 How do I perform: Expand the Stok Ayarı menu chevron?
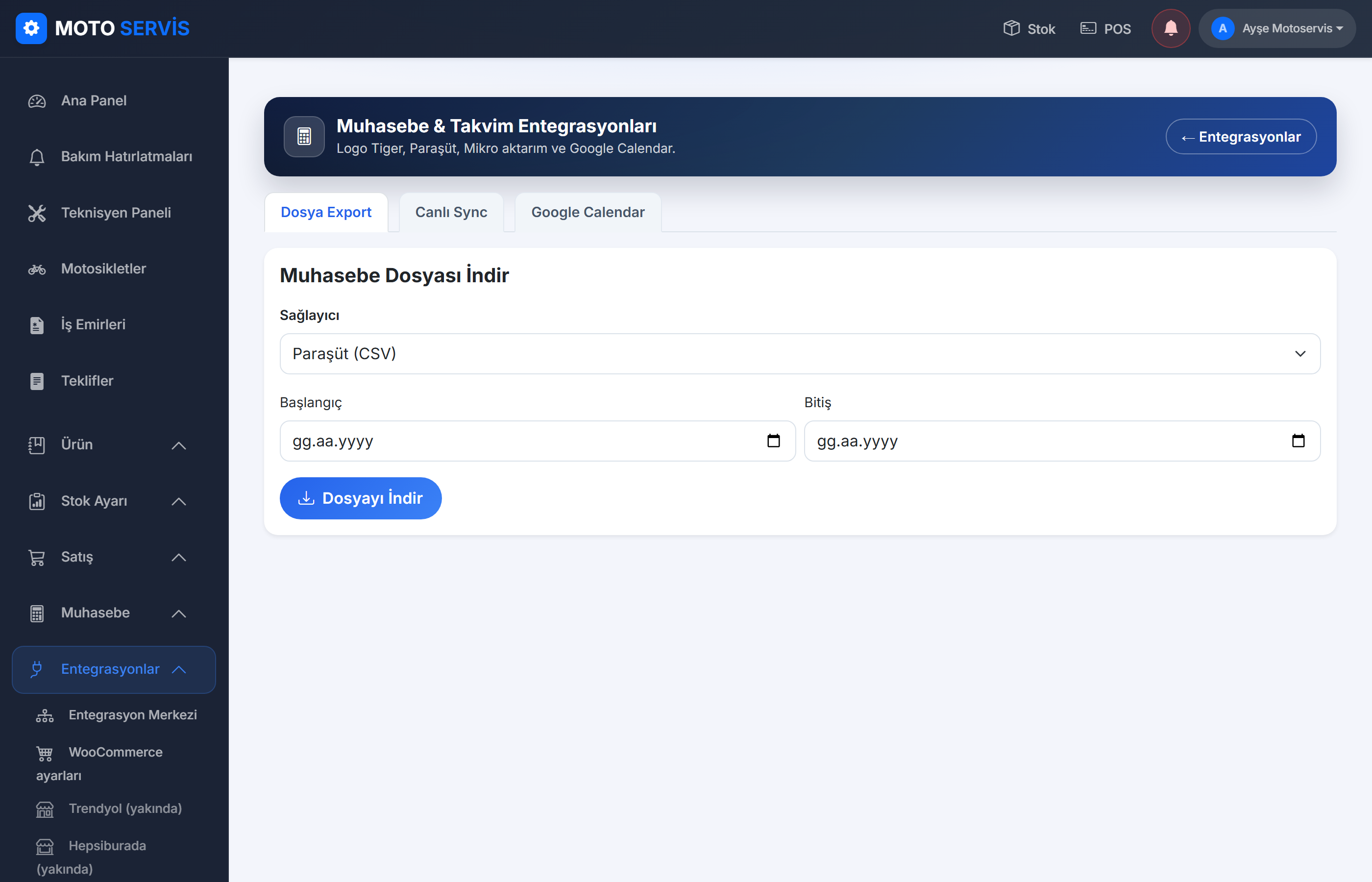point(179,502)
